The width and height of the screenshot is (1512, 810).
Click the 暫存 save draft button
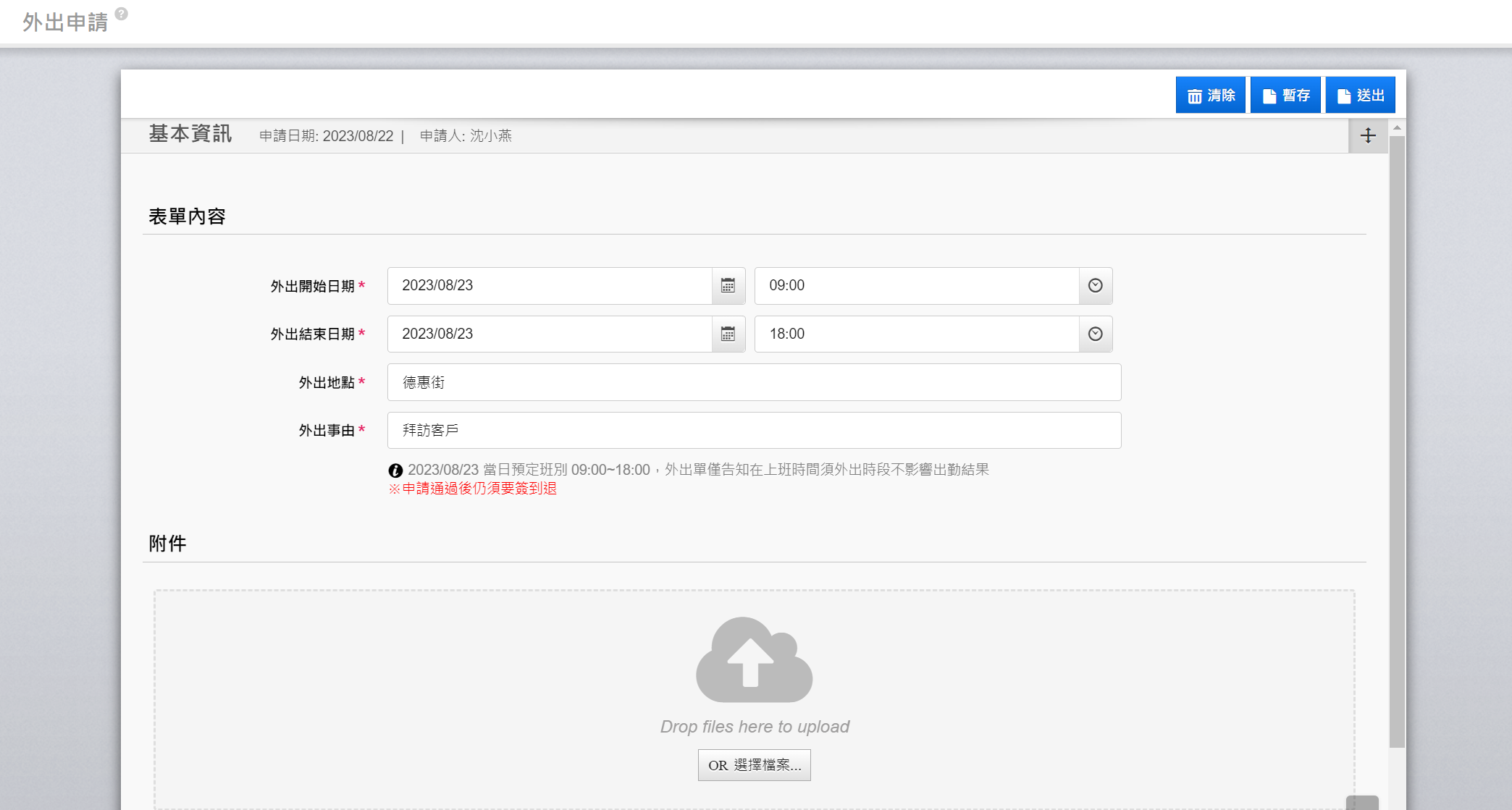click(1285, 96)
